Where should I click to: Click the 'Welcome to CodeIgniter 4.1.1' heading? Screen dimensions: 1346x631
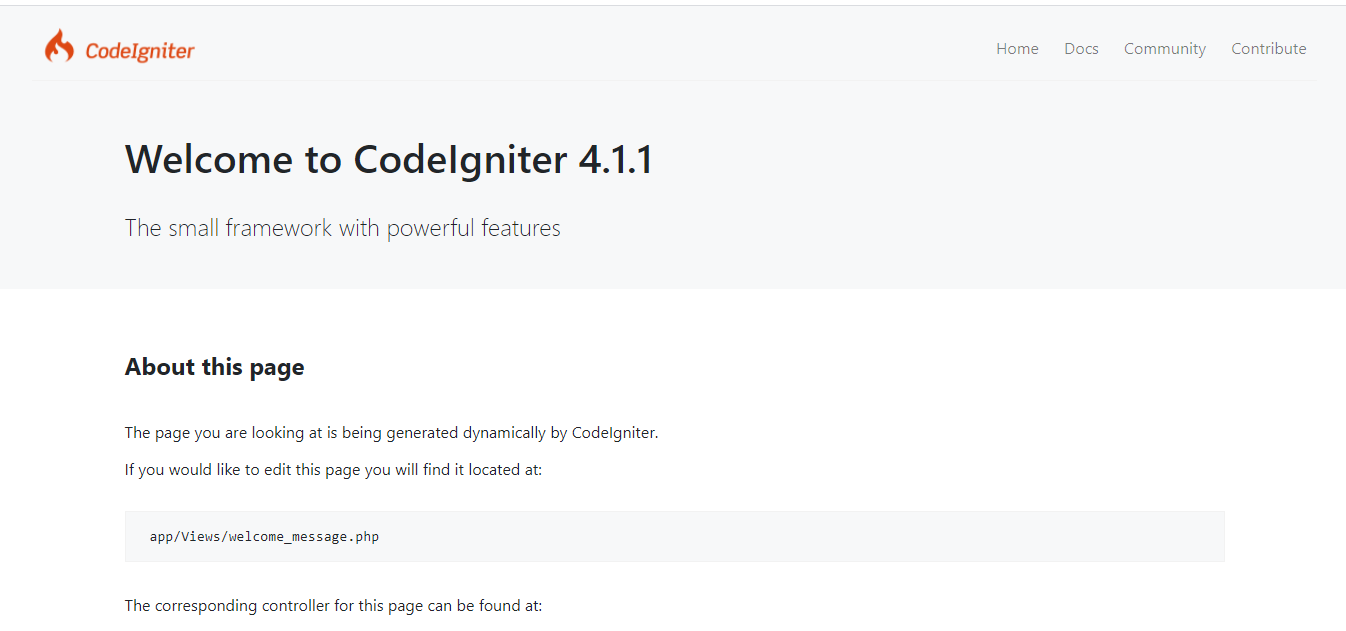click(x=388, y=159)
